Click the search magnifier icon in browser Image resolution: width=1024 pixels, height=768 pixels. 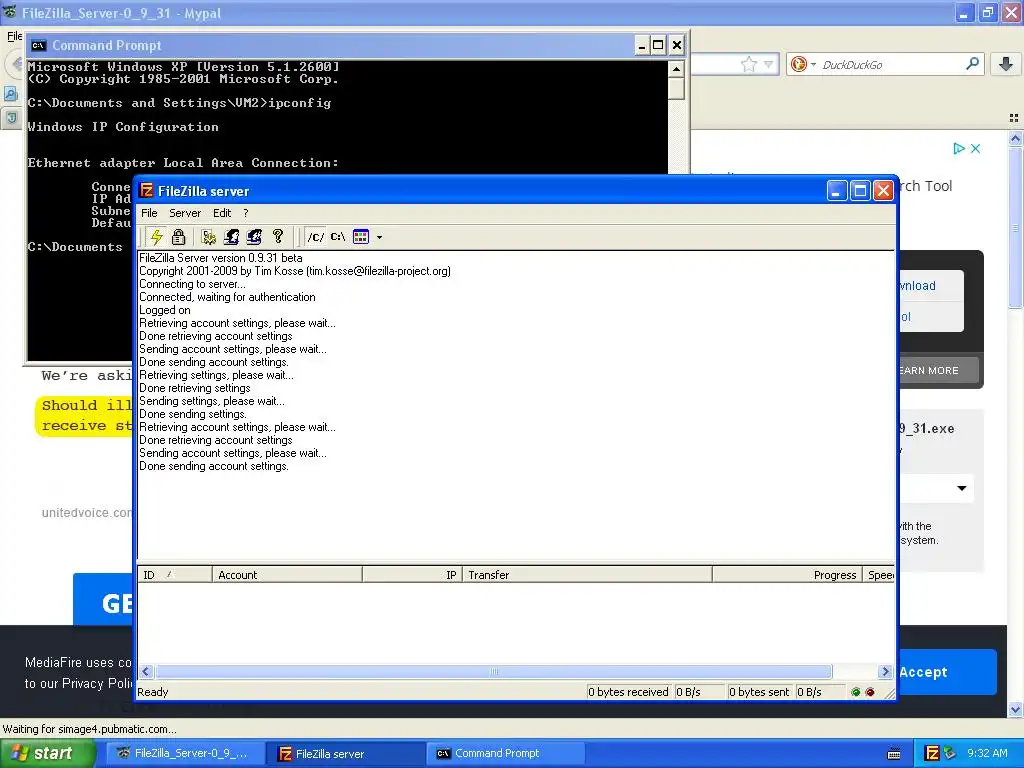pos(972,63)
